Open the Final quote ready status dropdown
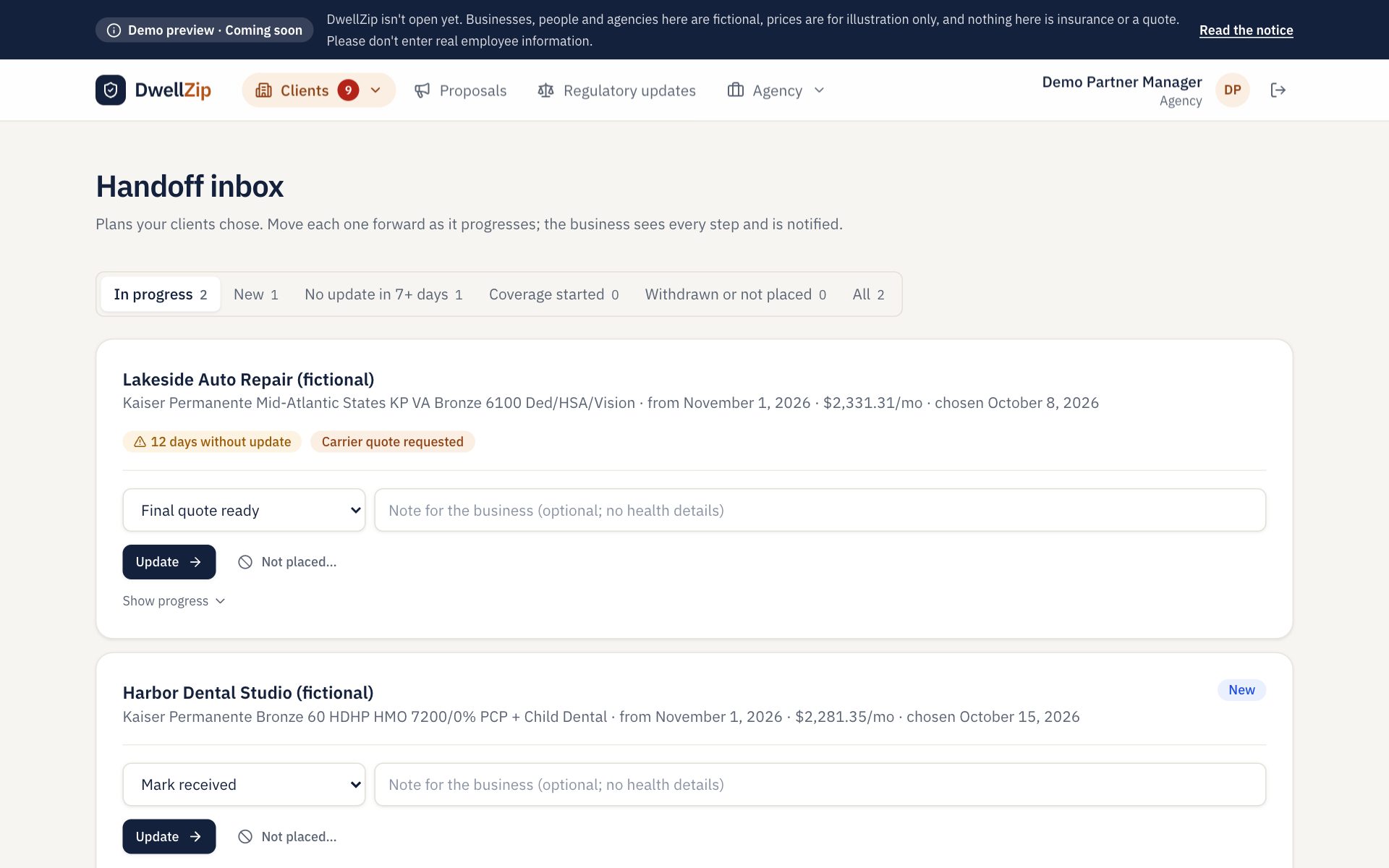Screen dimensions: 1389x868 pyautogui.click(x=244, y=511)
